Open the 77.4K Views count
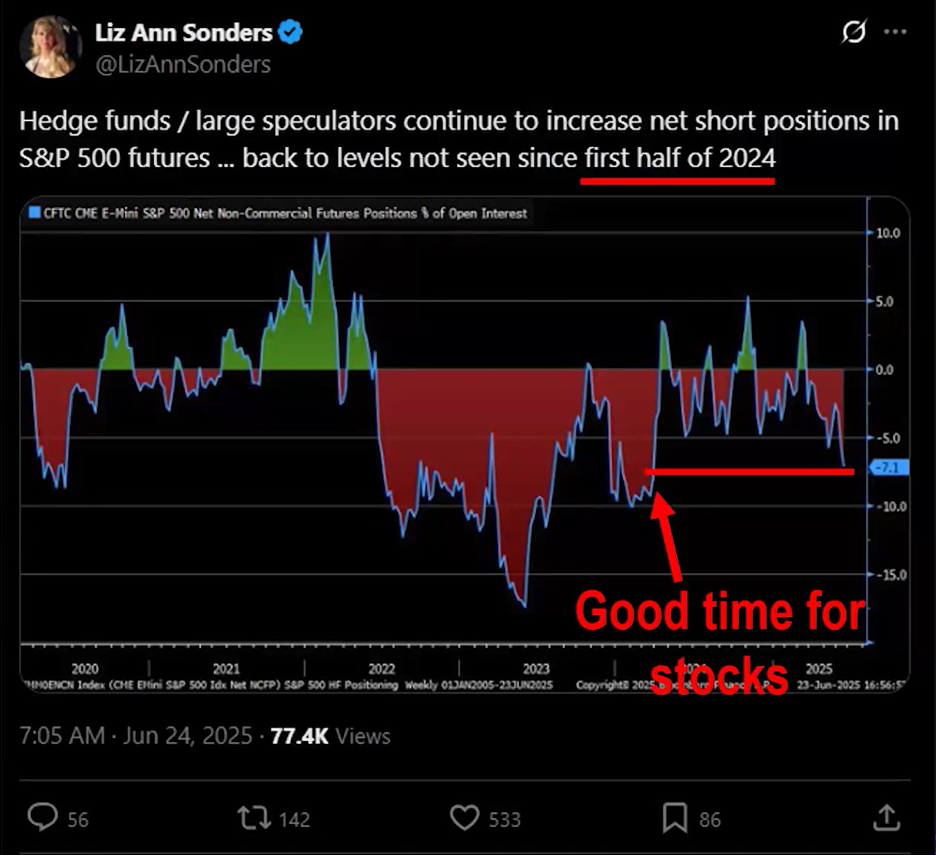Screen dimensions: 936x856 click(330, 735)
